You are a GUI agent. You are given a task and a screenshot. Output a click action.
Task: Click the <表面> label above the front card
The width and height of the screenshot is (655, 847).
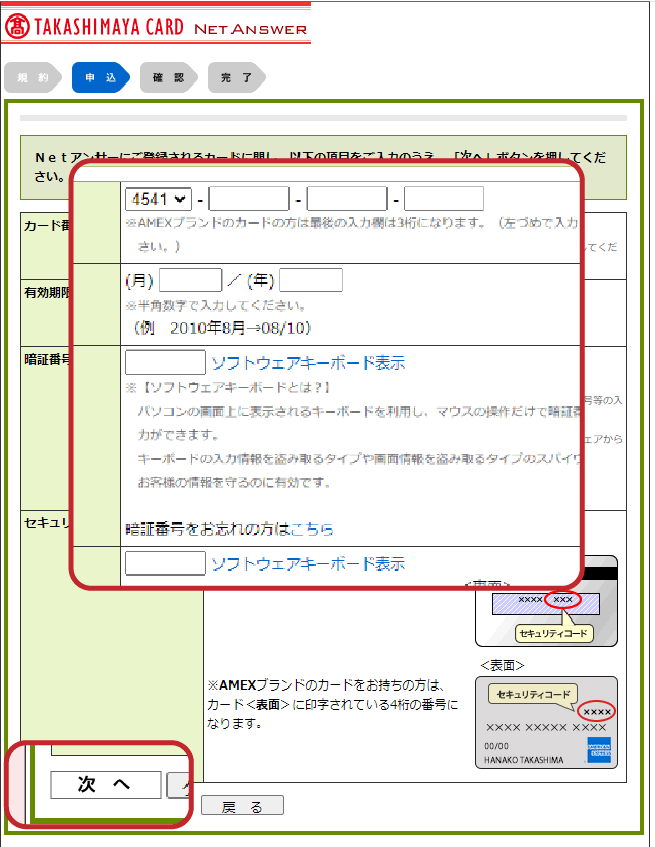(502, 666)
